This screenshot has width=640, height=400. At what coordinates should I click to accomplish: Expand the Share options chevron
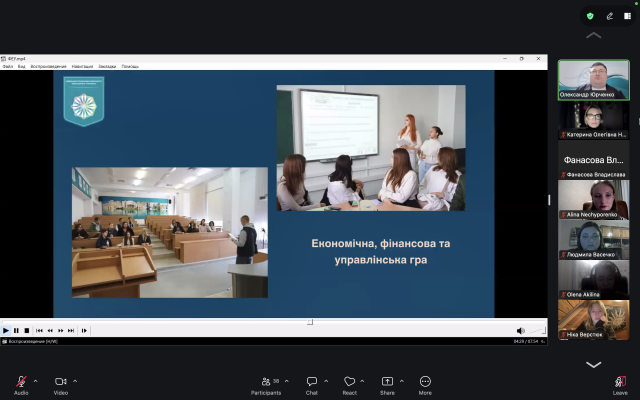tap(401, 381)
